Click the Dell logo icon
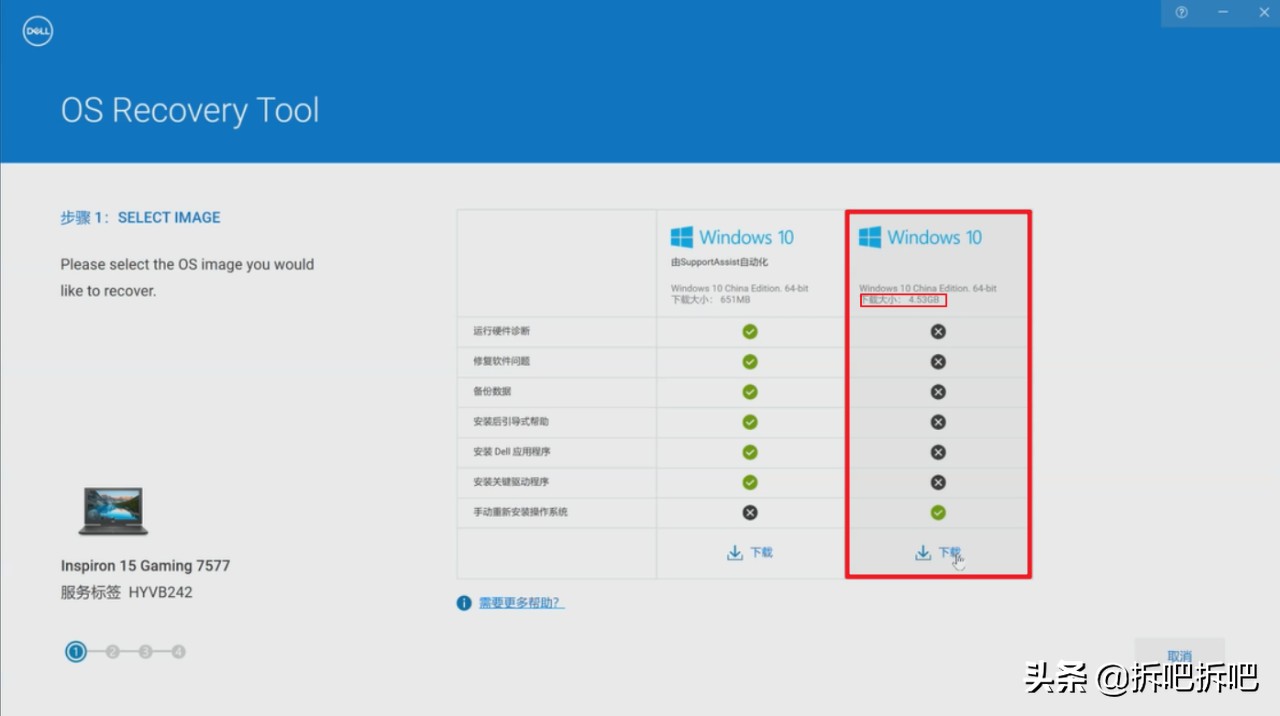Screen dimensions: 1280x716 pyautogui.click(x=37, y=31)
